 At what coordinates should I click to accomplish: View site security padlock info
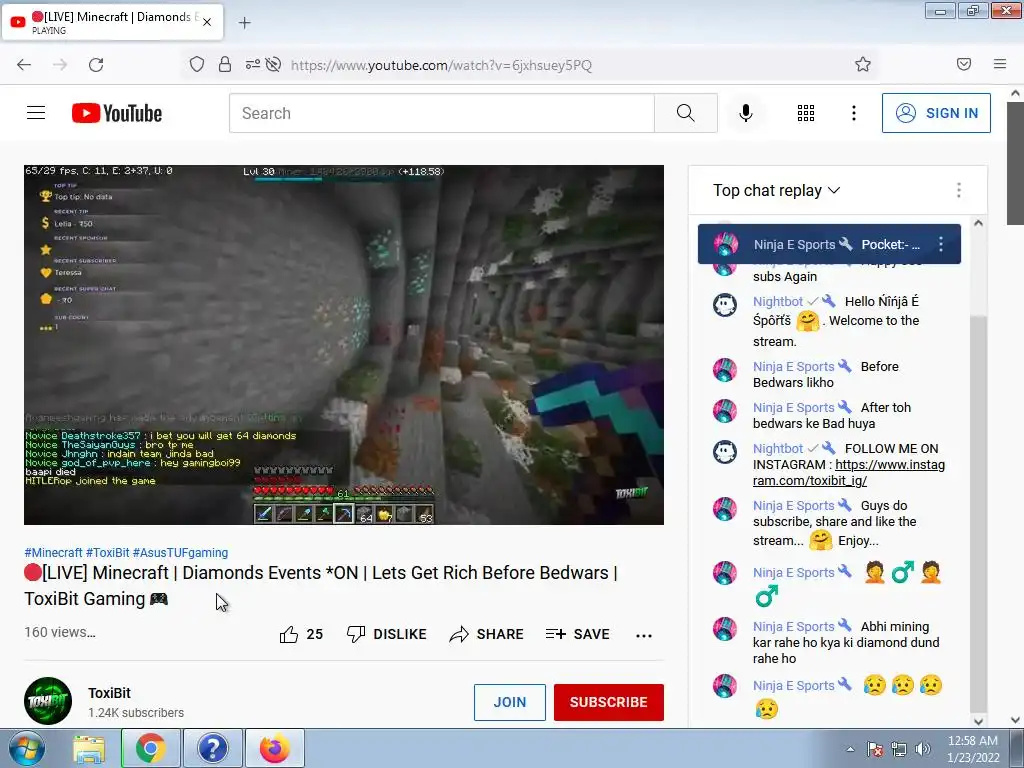pos(225,64)
